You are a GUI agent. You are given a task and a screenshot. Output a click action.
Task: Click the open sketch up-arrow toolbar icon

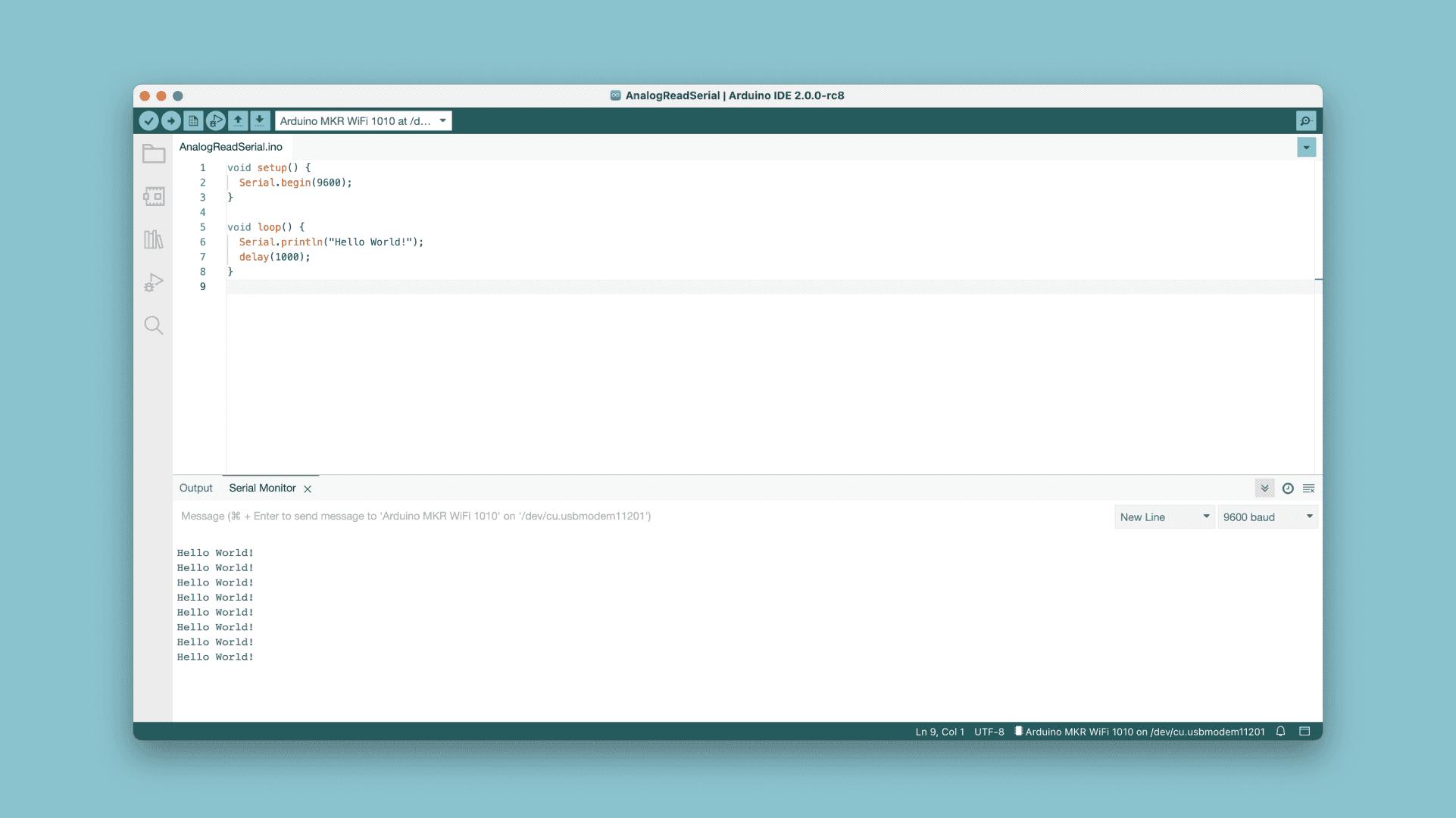tap(238, 120)
